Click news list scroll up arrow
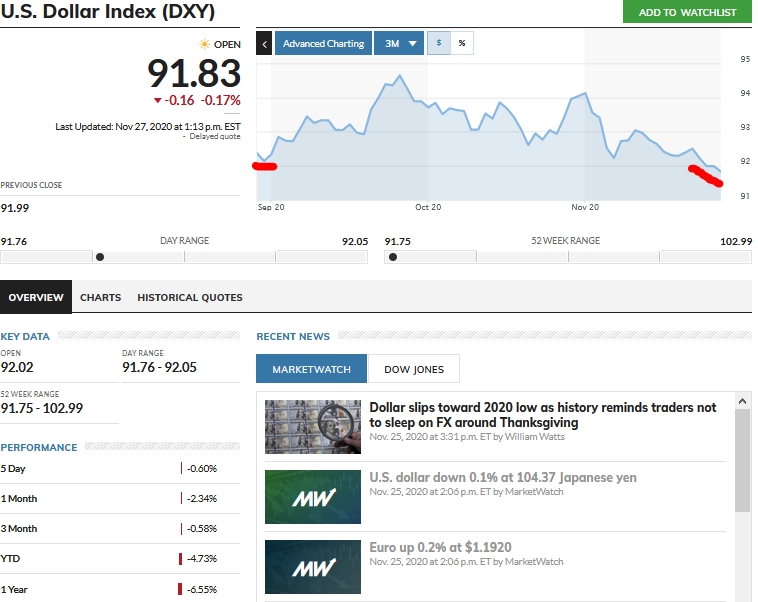This screenshot has height=602, width=758. (x=742, y=401)
